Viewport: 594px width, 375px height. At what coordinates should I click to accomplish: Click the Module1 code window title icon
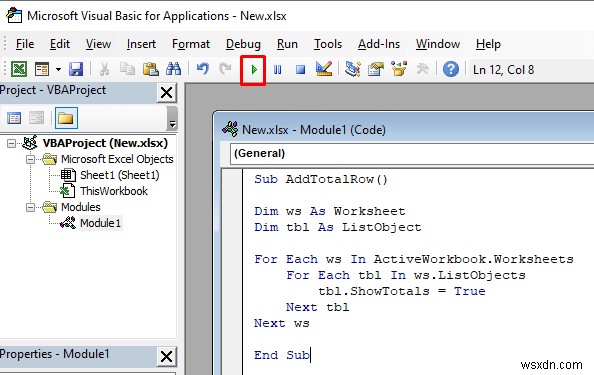[x=230, y=130]
